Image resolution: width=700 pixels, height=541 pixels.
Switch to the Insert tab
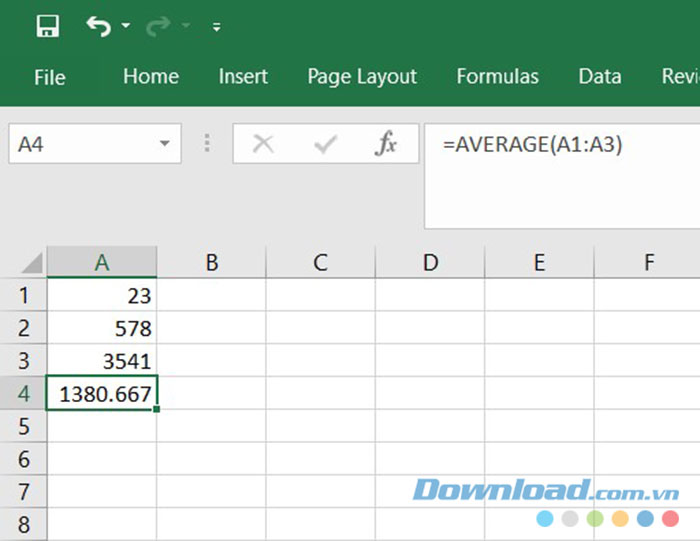click(243, 77)
